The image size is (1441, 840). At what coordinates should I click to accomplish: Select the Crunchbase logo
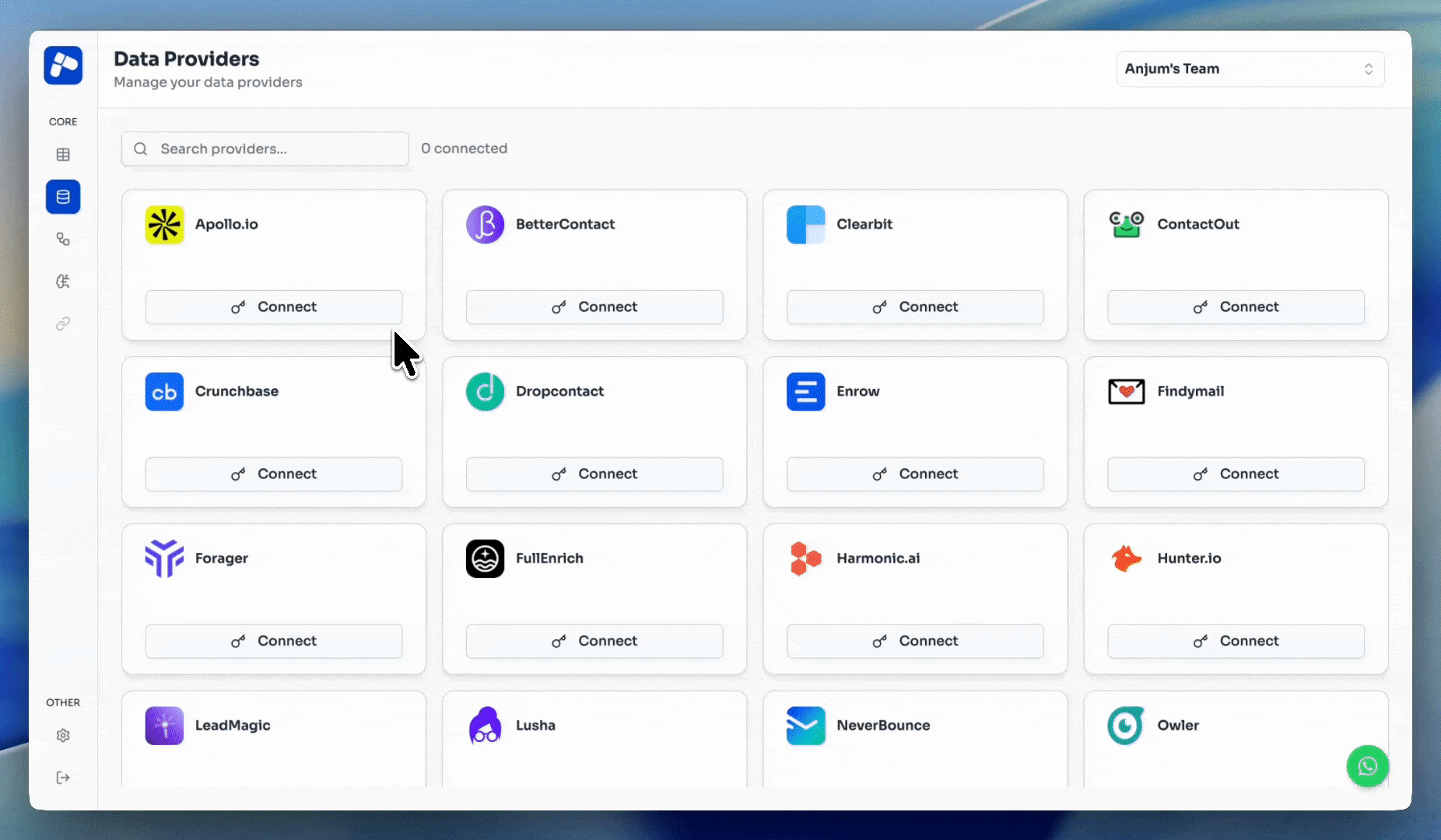[164, 391]
